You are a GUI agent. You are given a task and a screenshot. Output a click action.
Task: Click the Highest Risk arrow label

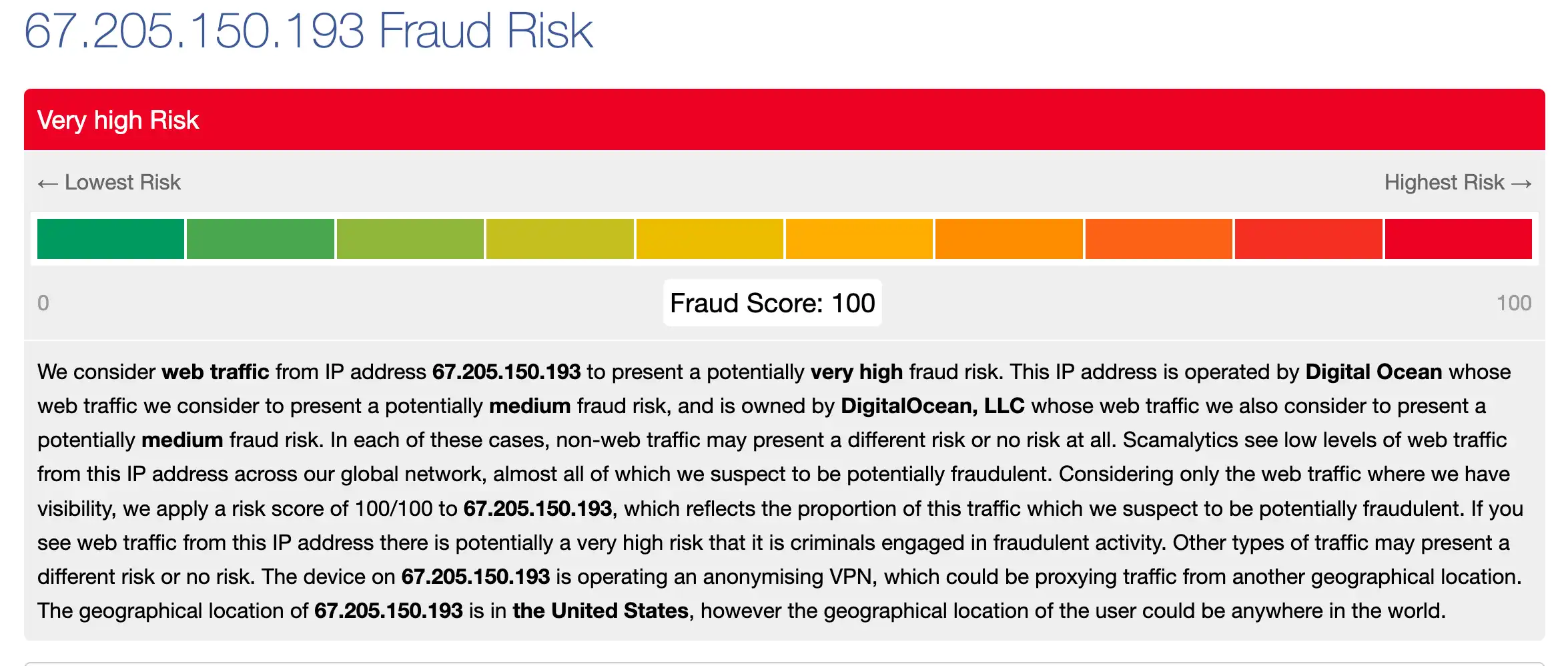1458,182
